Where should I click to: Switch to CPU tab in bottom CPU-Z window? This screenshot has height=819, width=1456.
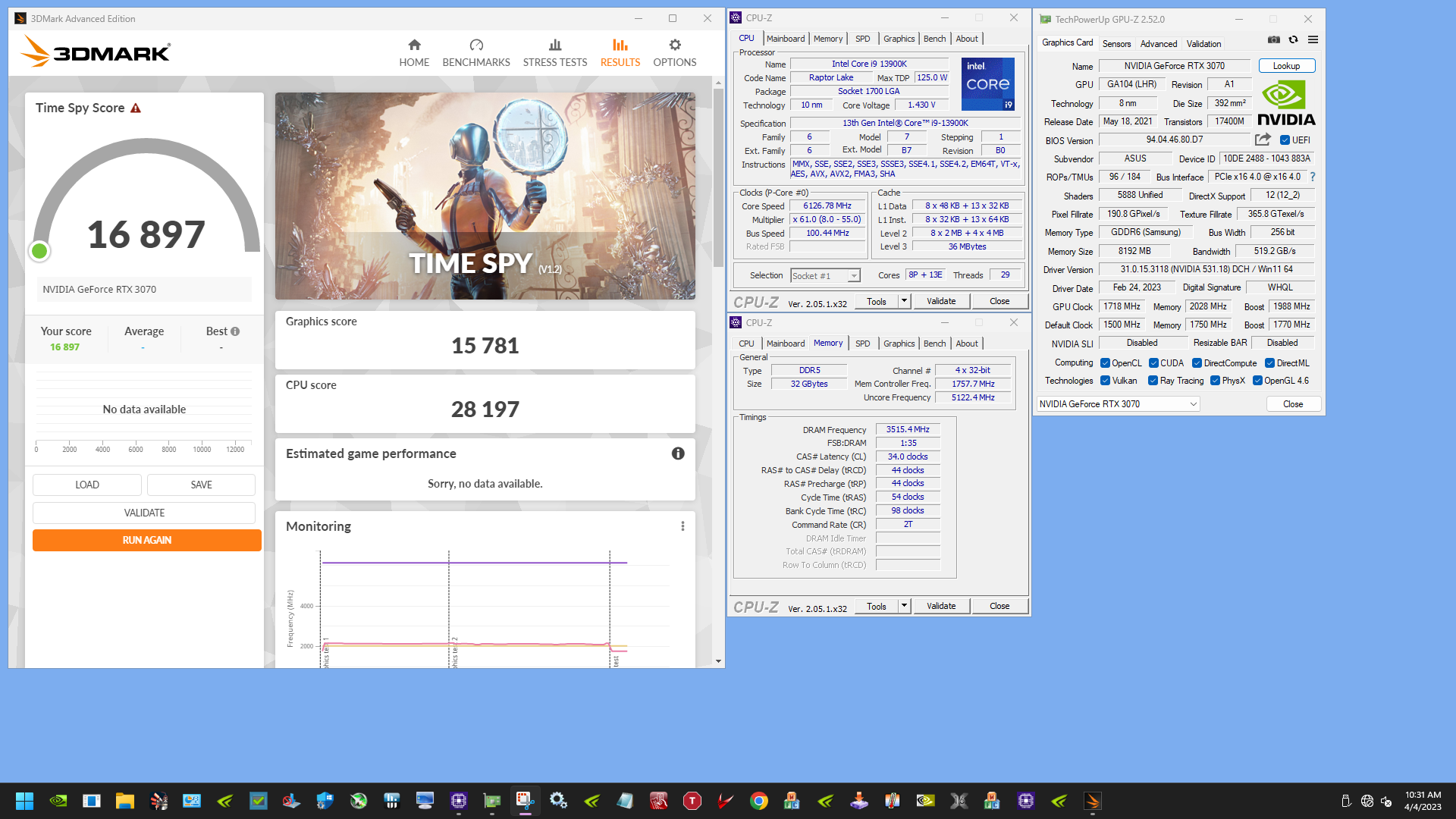pyautogui.click(x=746, y=344)
